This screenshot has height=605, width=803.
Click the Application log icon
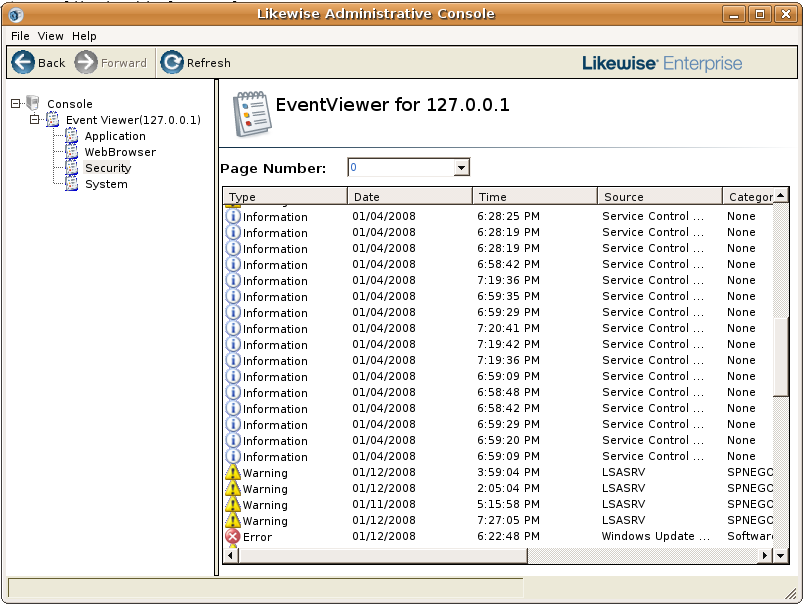72,136
